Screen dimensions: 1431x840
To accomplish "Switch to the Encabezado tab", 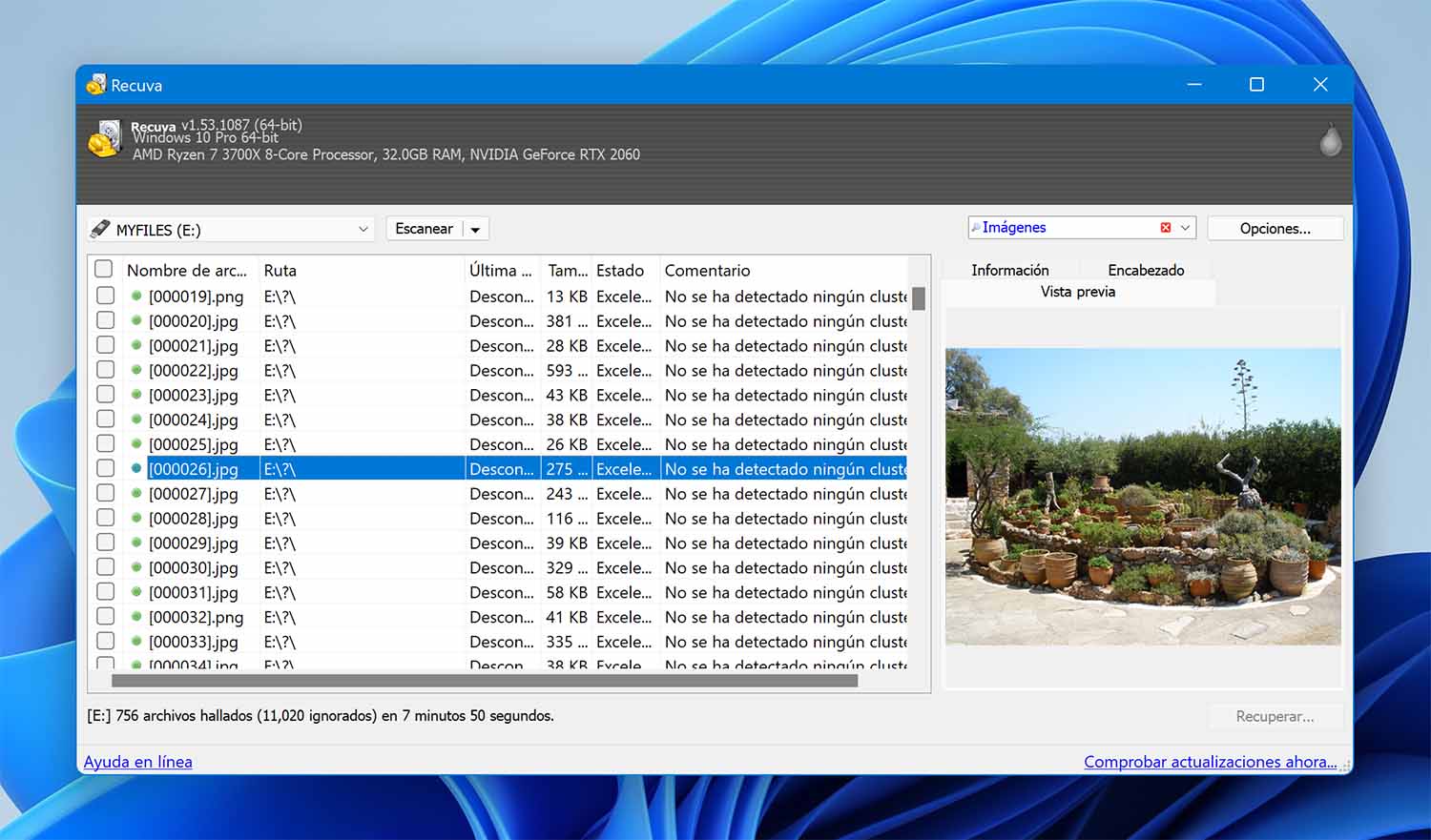I will pyautogui.click(x=1146, y=270).
